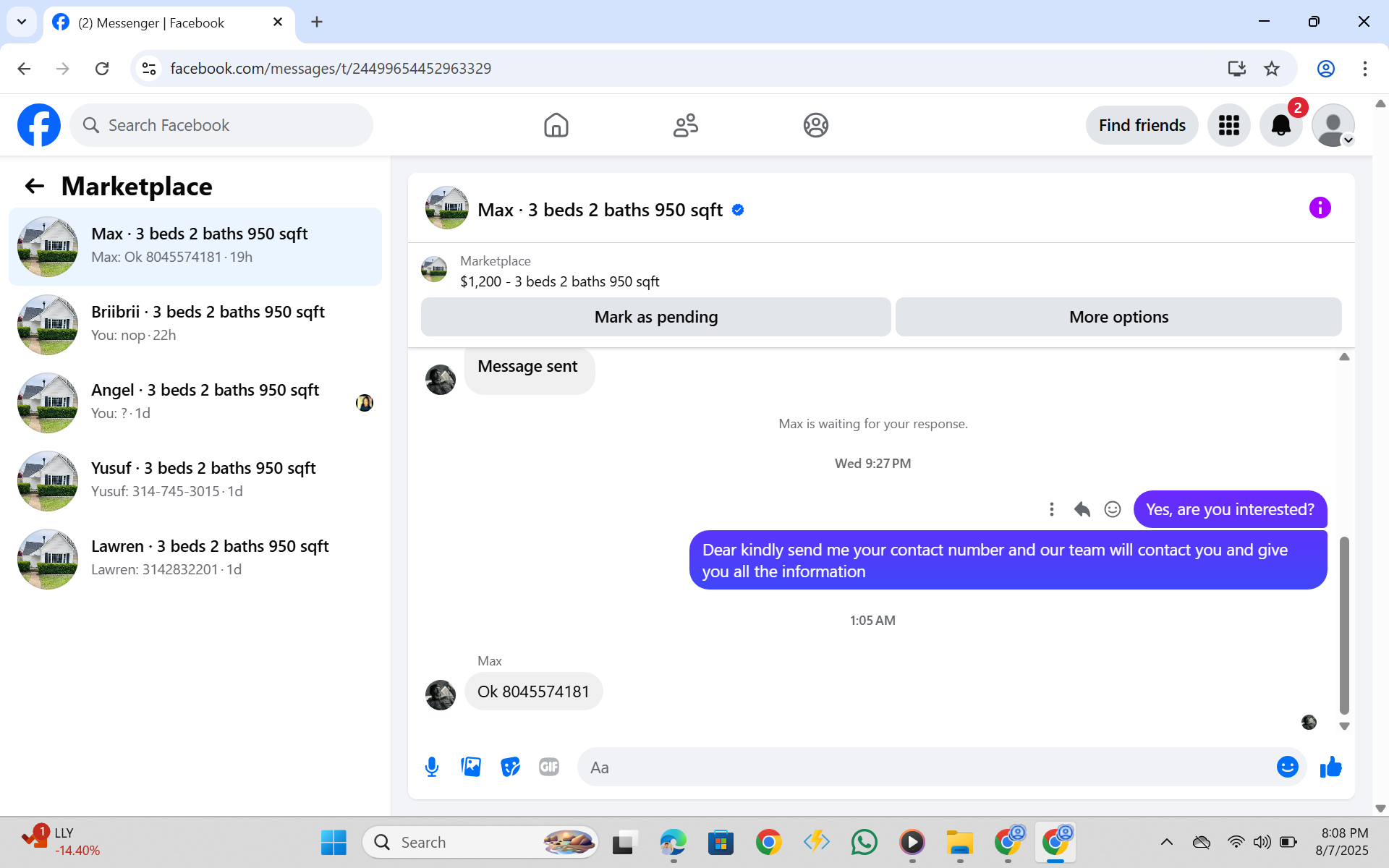
Task: View site information icon in address bar
Action: coord(149,69)
